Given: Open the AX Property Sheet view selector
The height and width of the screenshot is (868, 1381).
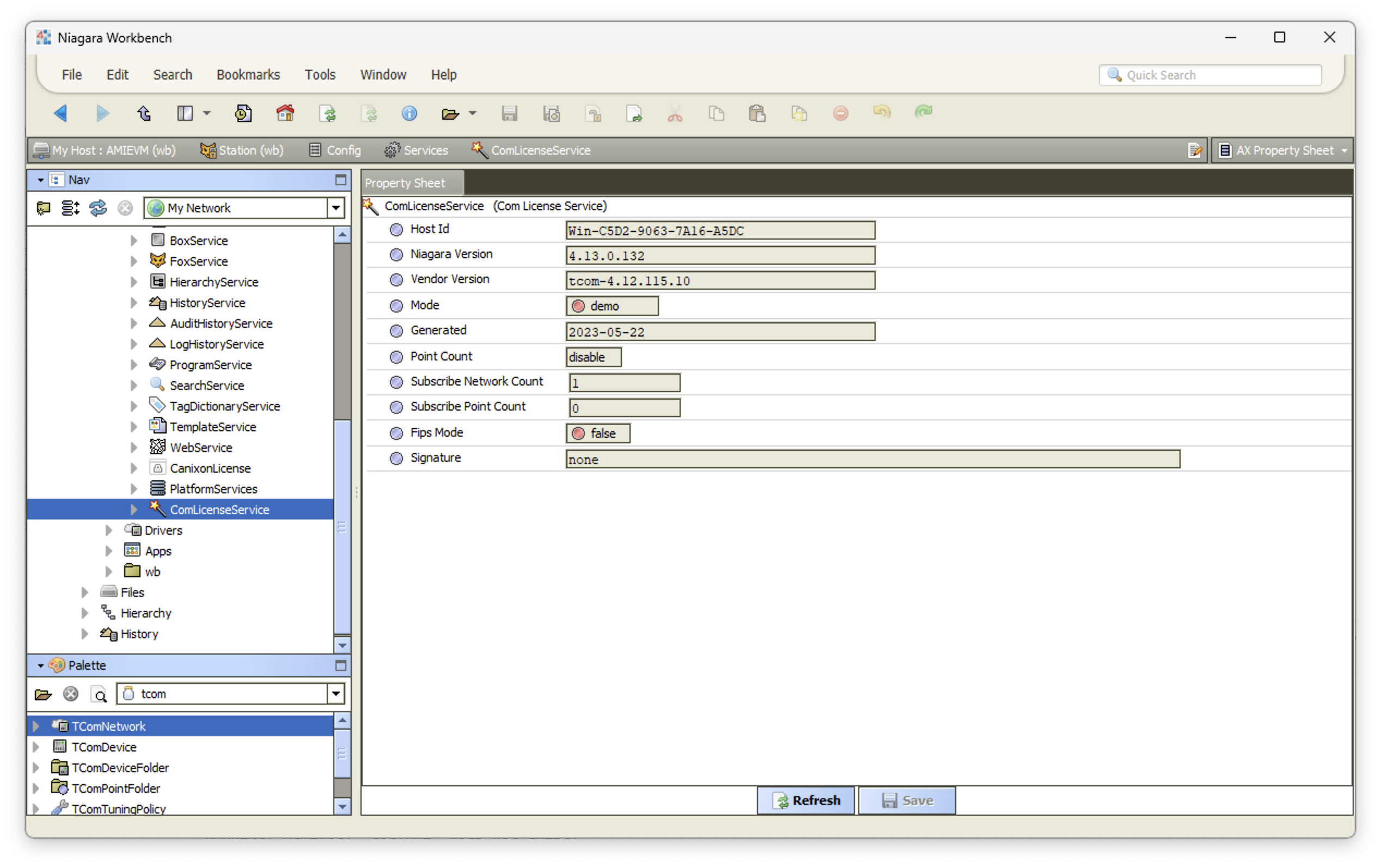Looking at the screenshot, I should point(1285,150).
